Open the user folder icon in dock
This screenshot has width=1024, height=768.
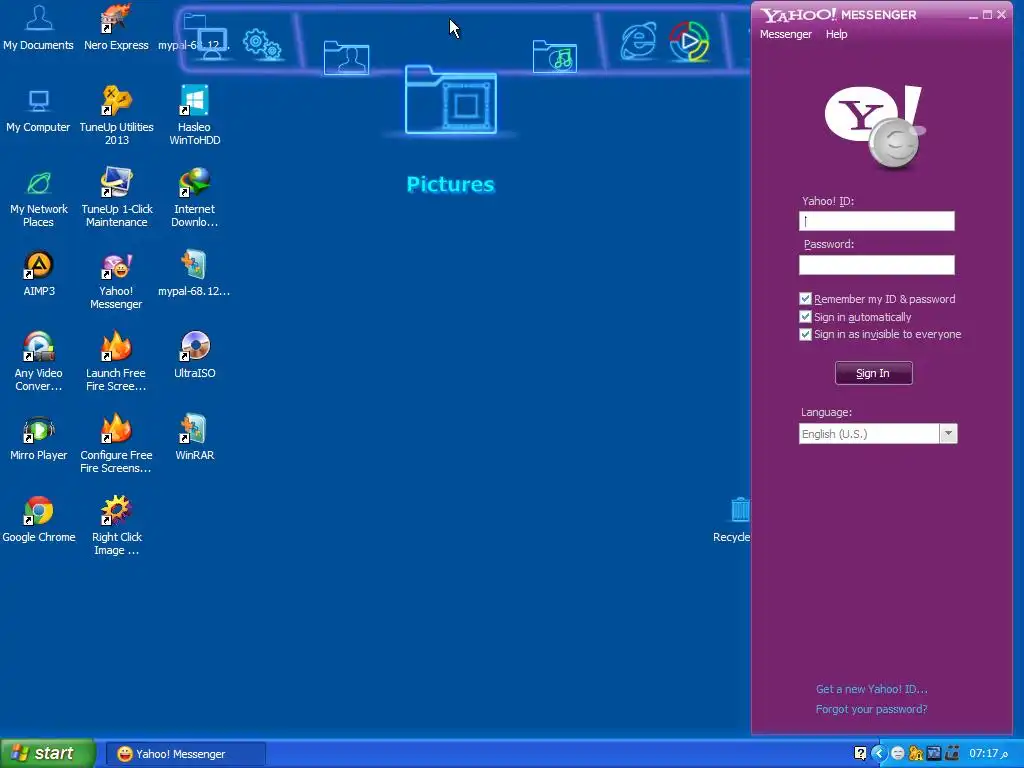[x=346, y=58]
